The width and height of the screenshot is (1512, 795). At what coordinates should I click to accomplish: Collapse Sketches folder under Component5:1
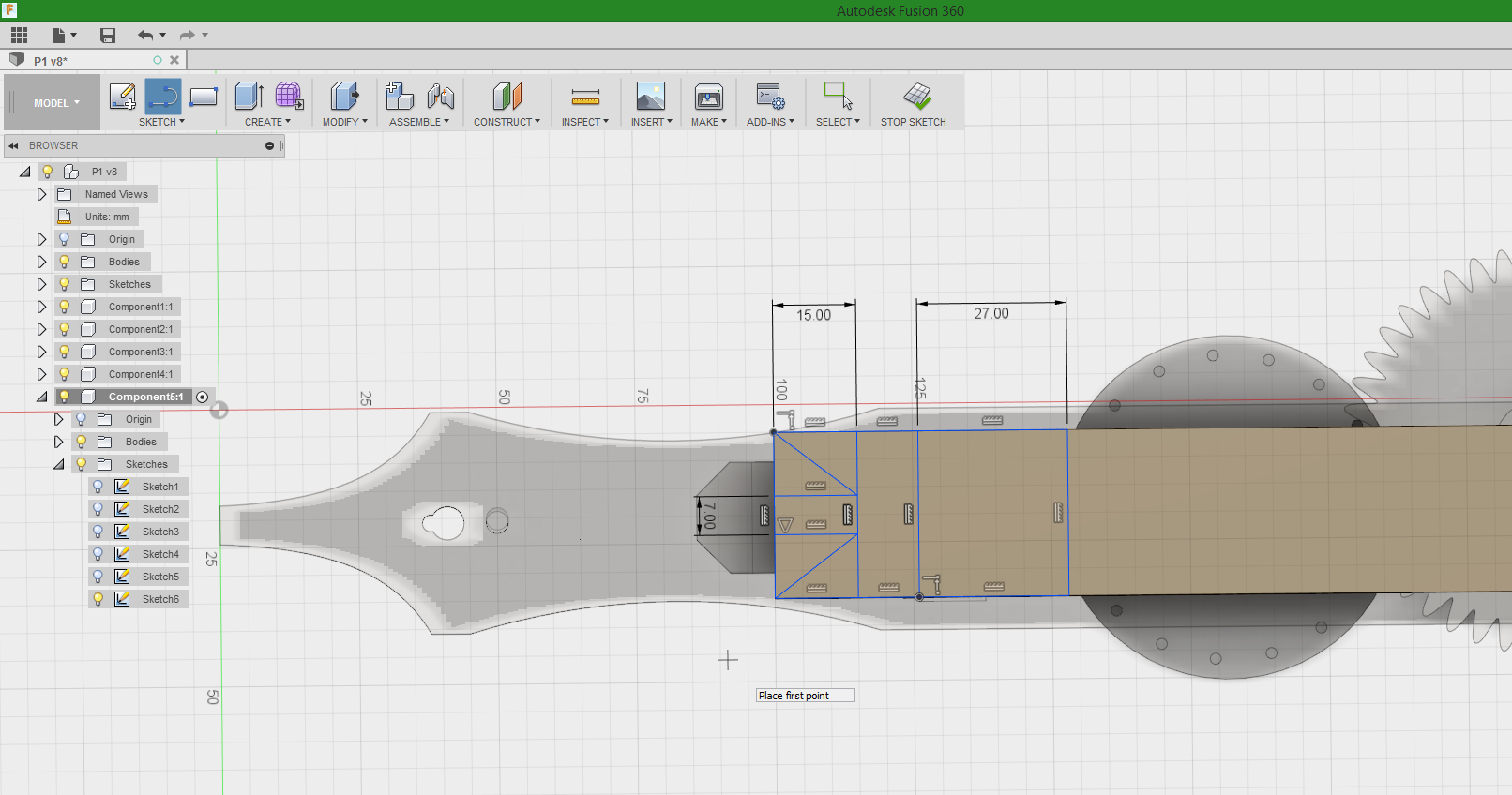[x=58, y=464]
